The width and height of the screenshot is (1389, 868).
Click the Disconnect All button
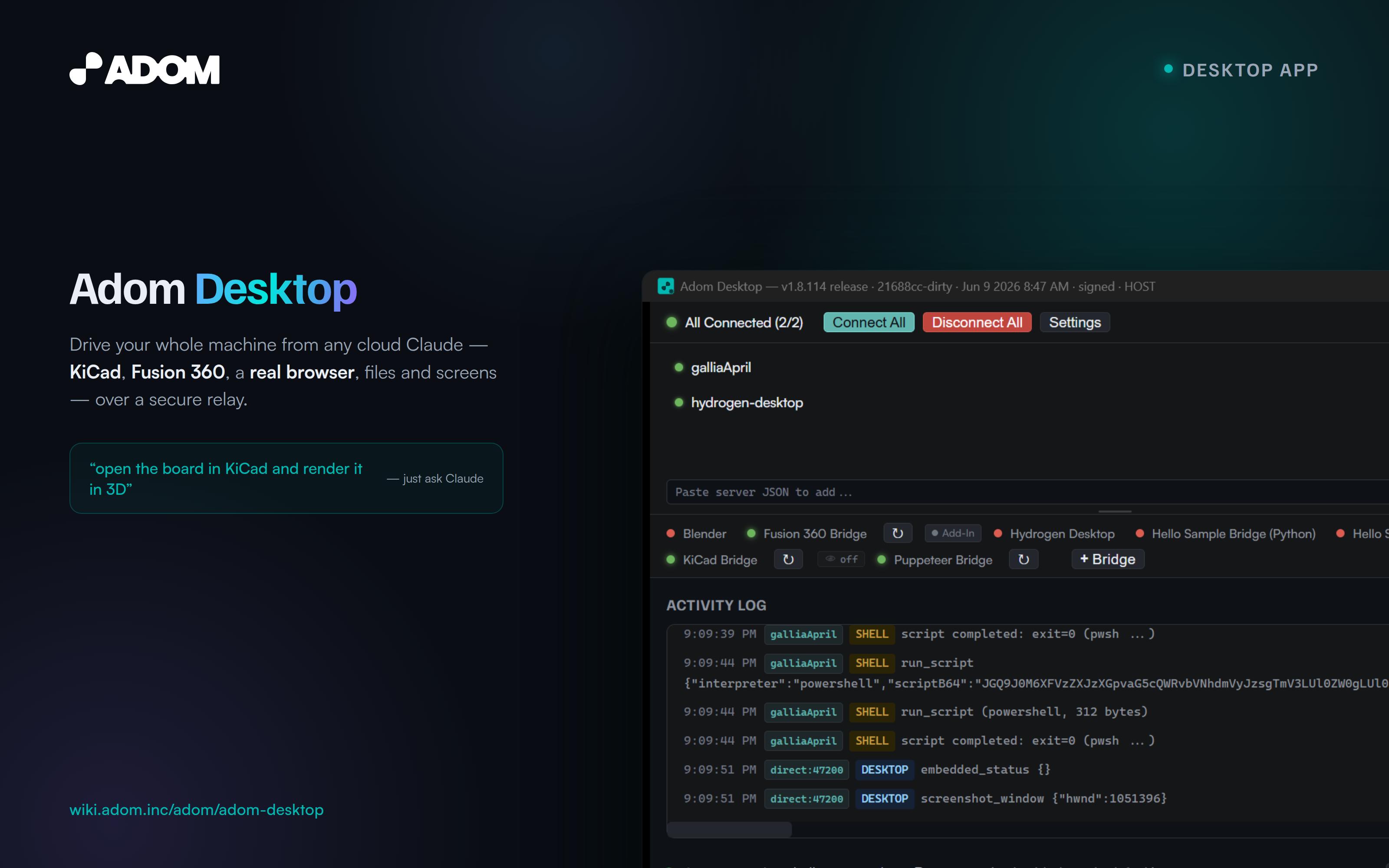coord(977,322)
